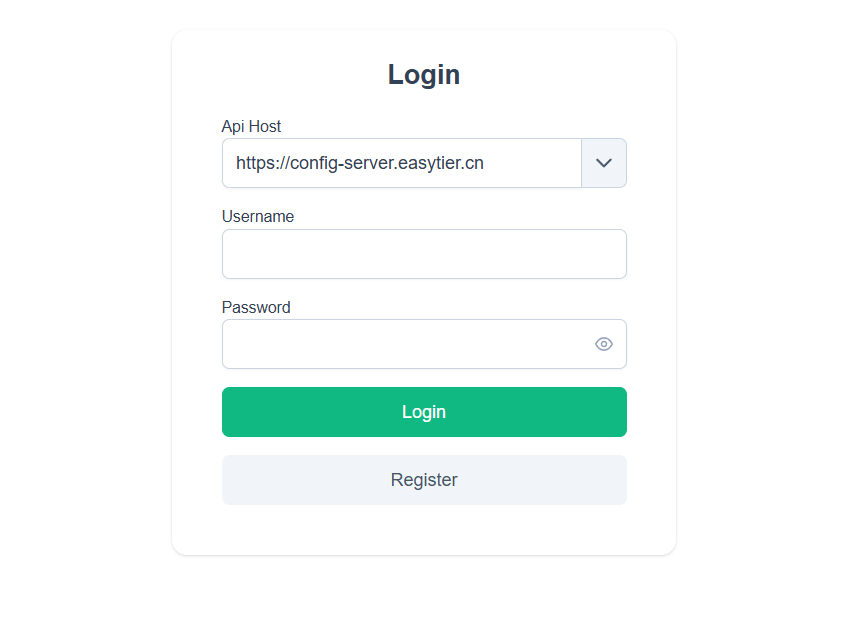Image resolution: width=859 pixels, height=633 pixels.
Task: Open the server host suggestions list
Action: tap(604, 163)
